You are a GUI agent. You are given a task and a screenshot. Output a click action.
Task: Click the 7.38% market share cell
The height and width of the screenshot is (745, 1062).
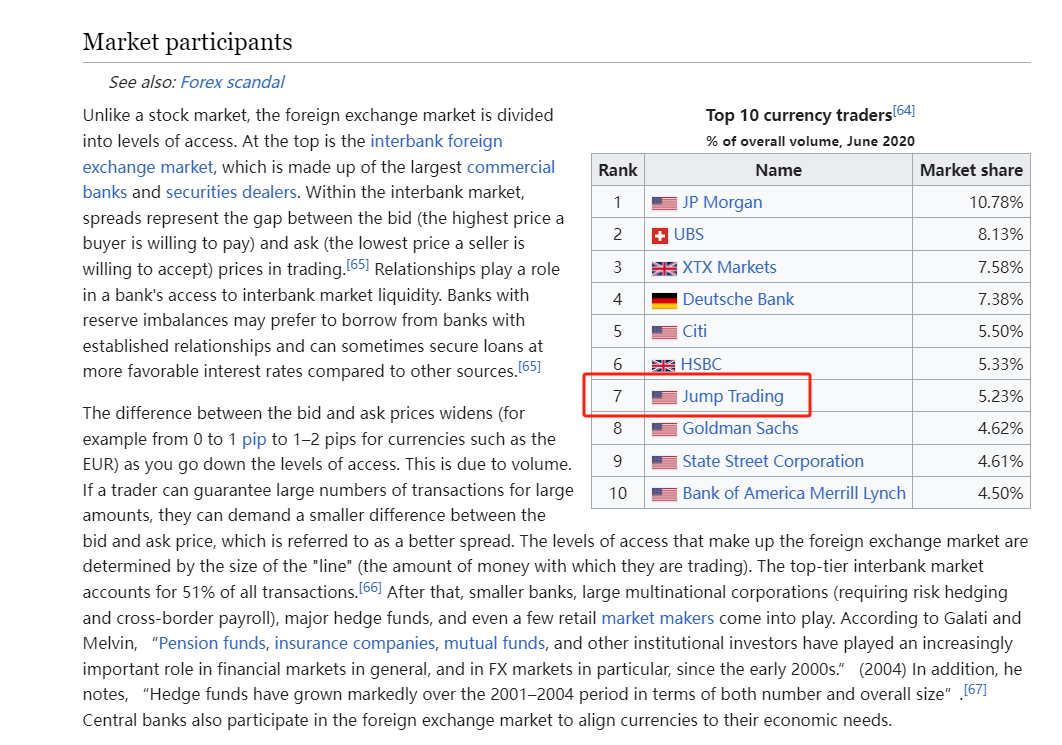(x=971, y=299)
